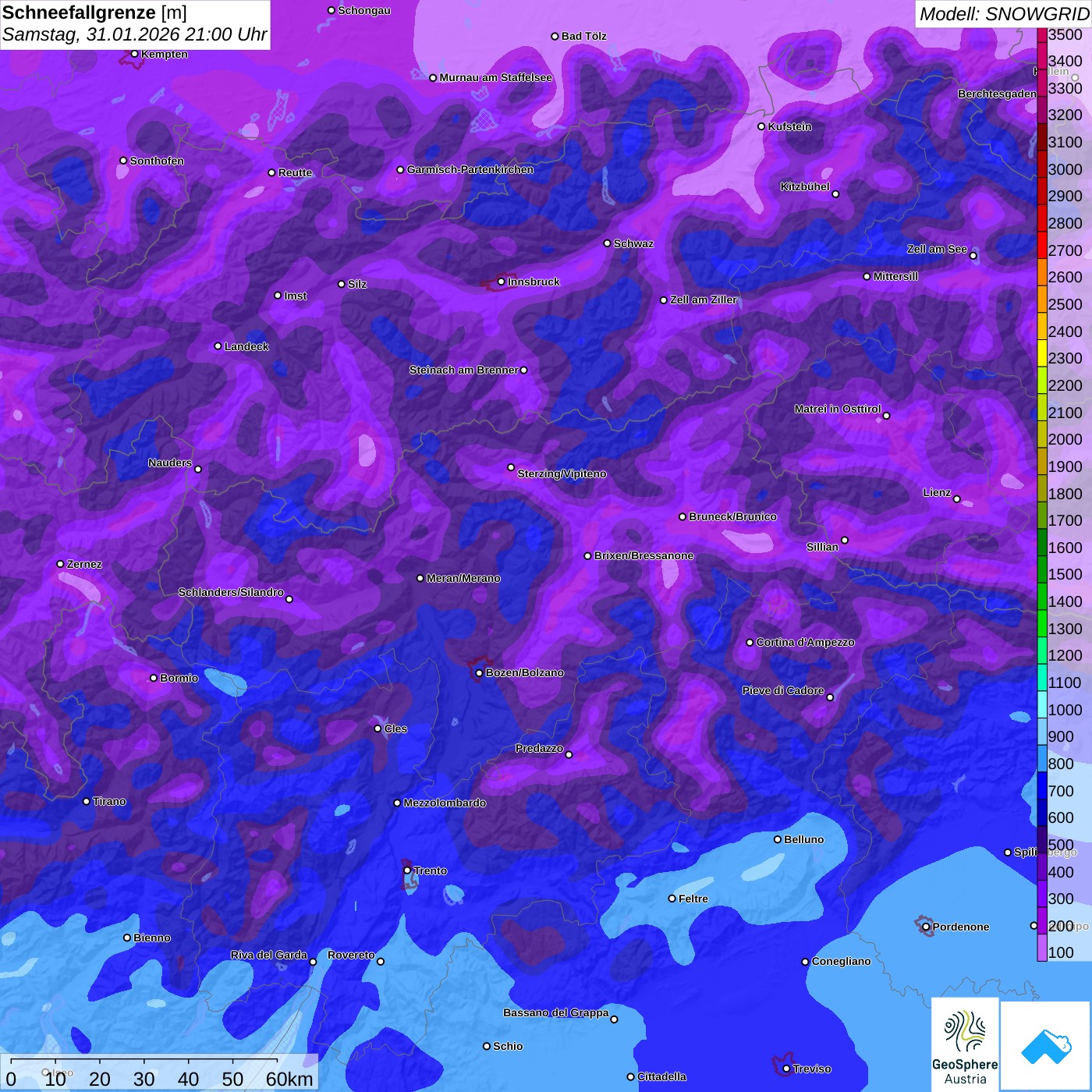Viewport: 1092px width, 1092px height.
Task: Click the Schlanders/Silandro label
Action: point(231,592)
